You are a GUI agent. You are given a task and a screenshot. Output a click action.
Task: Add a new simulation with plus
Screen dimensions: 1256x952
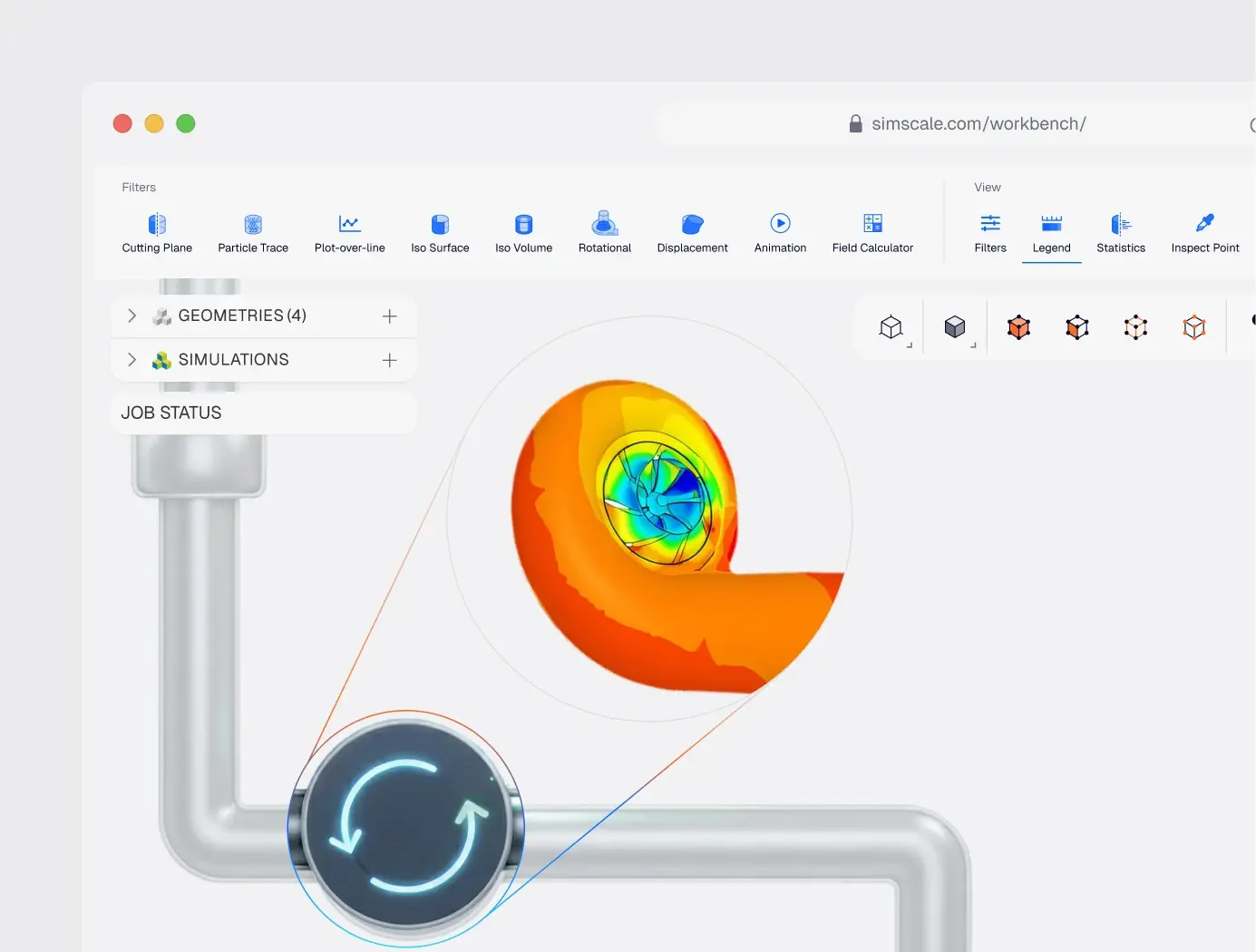[x=390, y=361]
